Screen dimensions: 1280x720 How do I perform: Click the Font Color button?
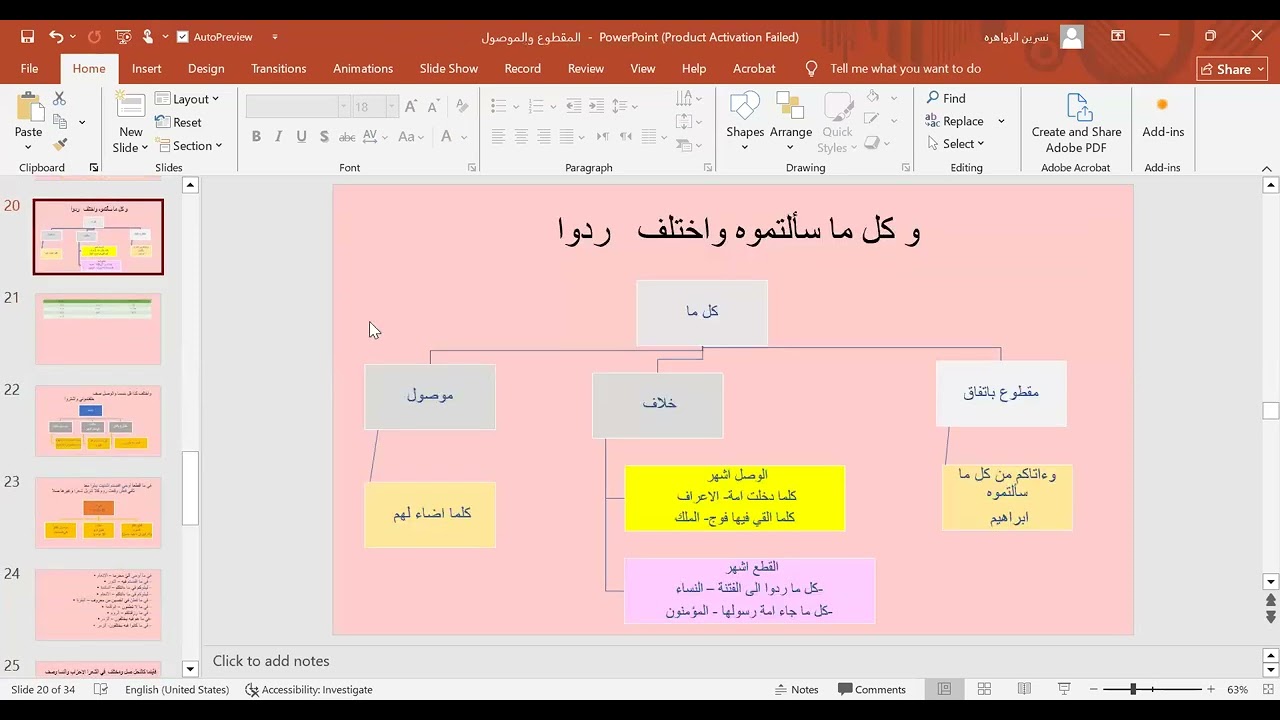tap(447, 137)
